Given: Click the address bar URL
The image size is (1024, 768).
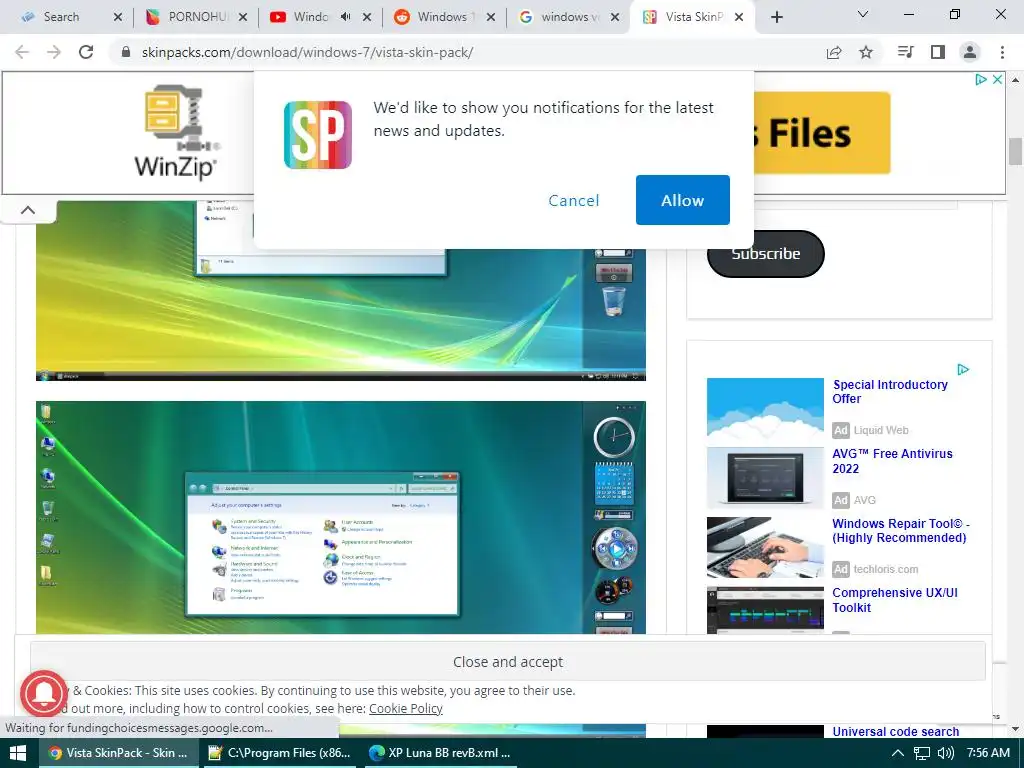Looking at the screenshot, I should tap(307, 52).
